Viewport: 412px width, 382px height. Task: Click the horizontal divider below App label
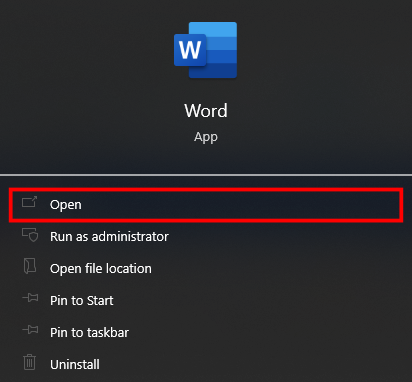pos(206,175)
